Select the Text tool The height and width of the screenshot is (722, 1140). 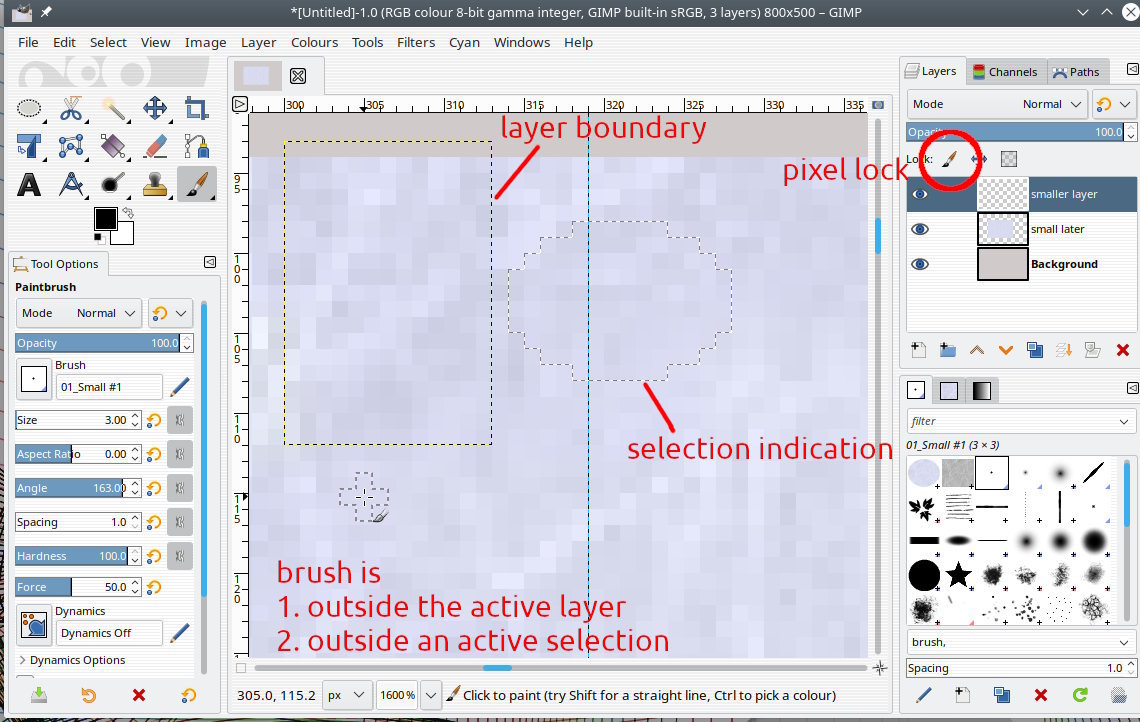(29, 185)
